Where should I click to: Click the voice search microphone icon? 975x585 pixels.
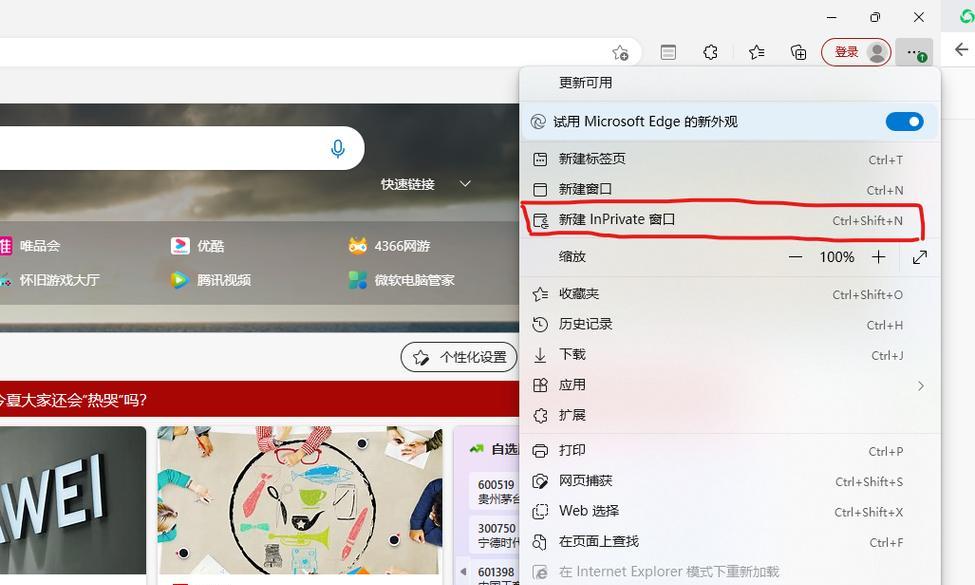pyautogui.click(x=338, y=149)
